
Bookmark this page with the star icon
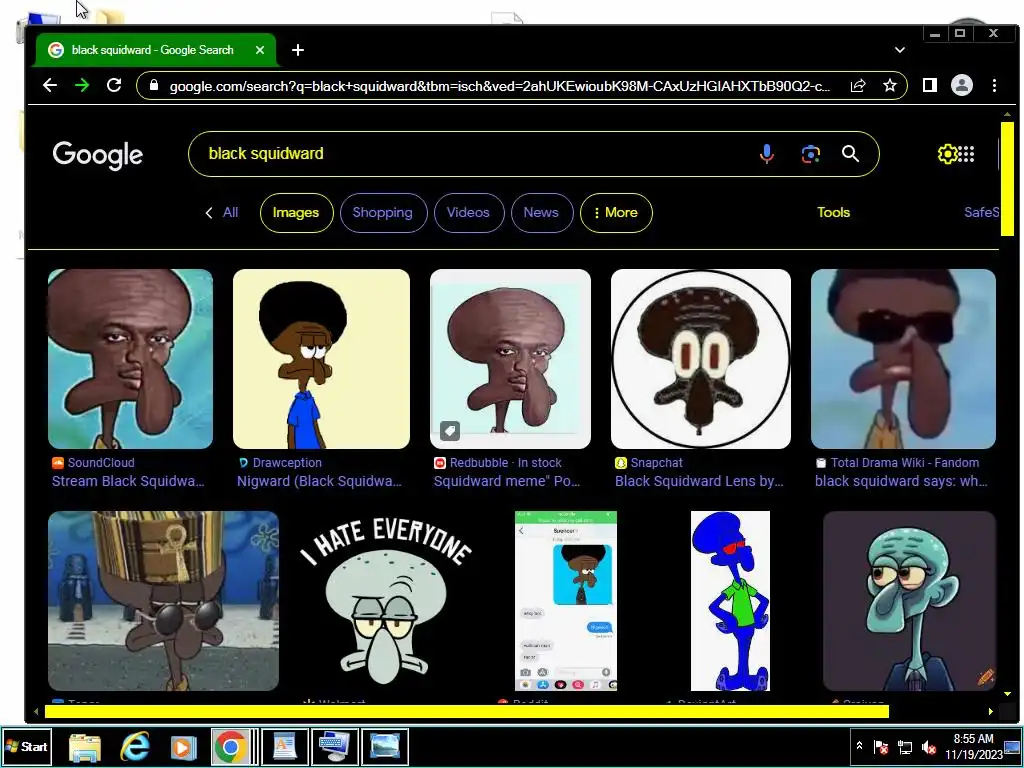pos(889,86)
